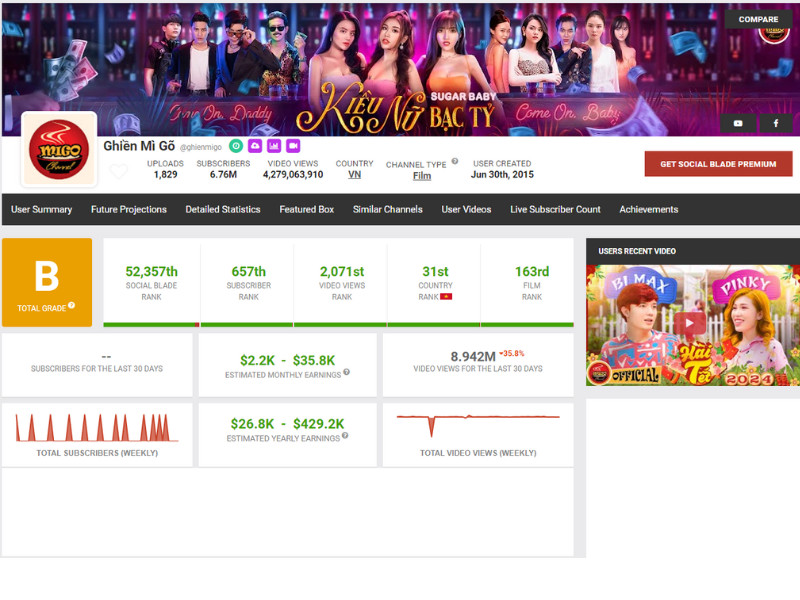Click the Ghiền Mì Gõ channel name

(139, 146)
